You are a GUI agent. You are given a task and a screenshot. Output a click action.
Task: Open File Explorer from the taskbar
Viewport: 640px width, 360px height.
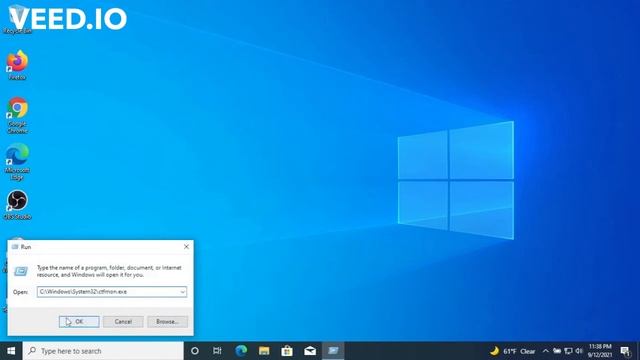click(264, 351)
